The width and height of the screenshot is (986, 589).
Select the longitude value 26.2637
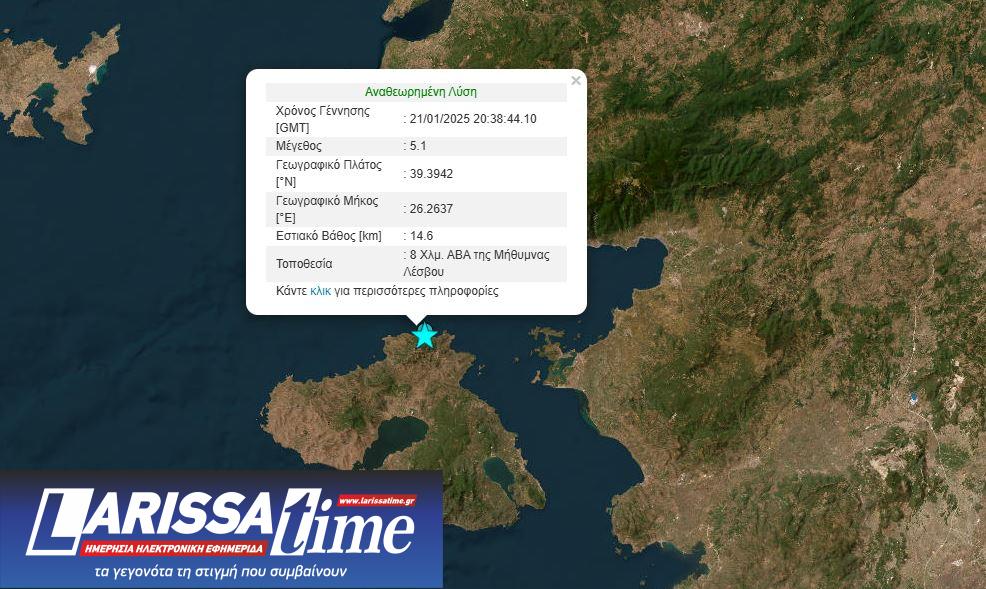pos(431,209)
